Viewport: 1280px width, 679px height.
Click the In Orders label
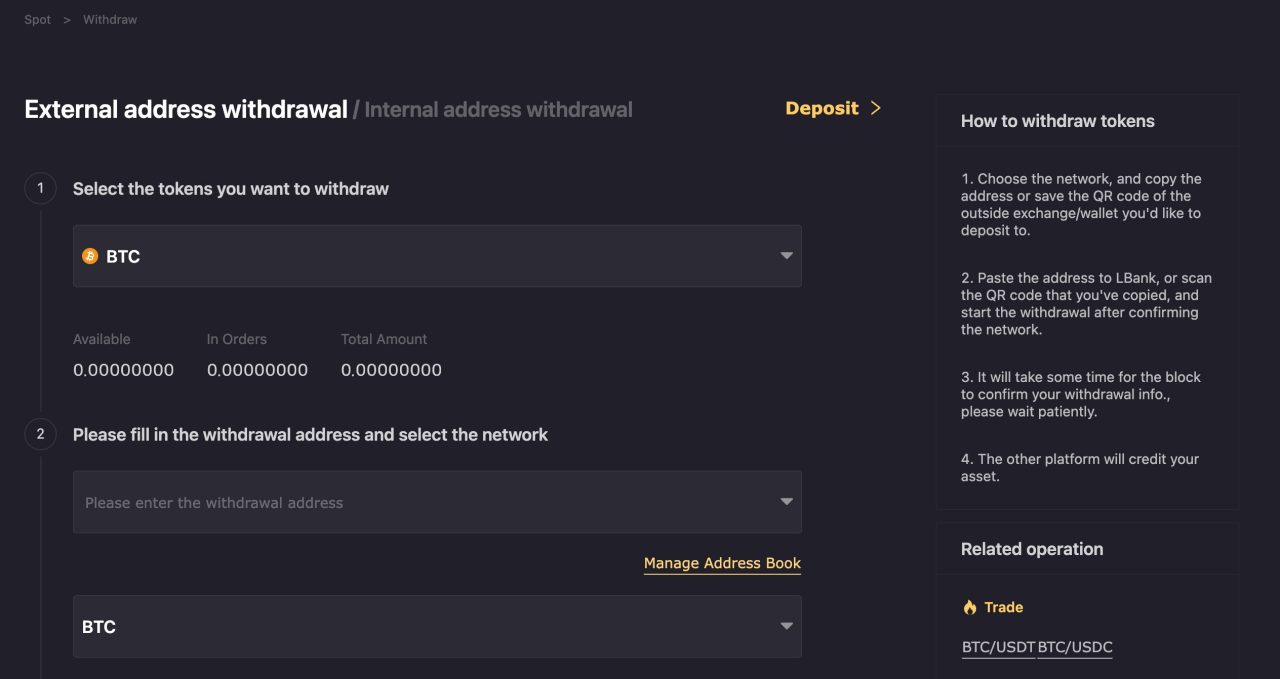coord(237,339)
